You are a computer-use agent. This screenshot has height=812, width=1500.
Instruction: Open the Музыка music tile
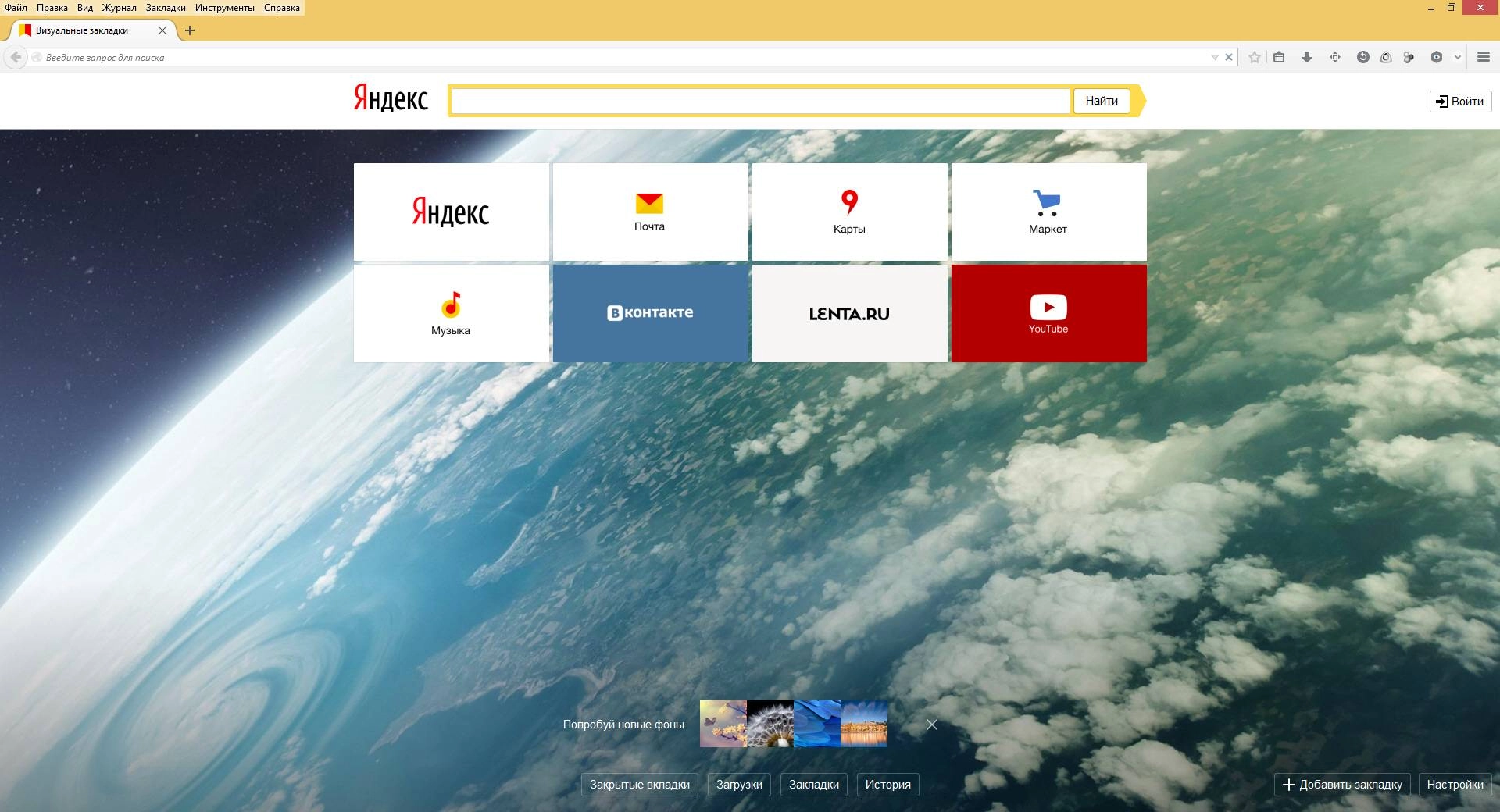coord(452,313)
